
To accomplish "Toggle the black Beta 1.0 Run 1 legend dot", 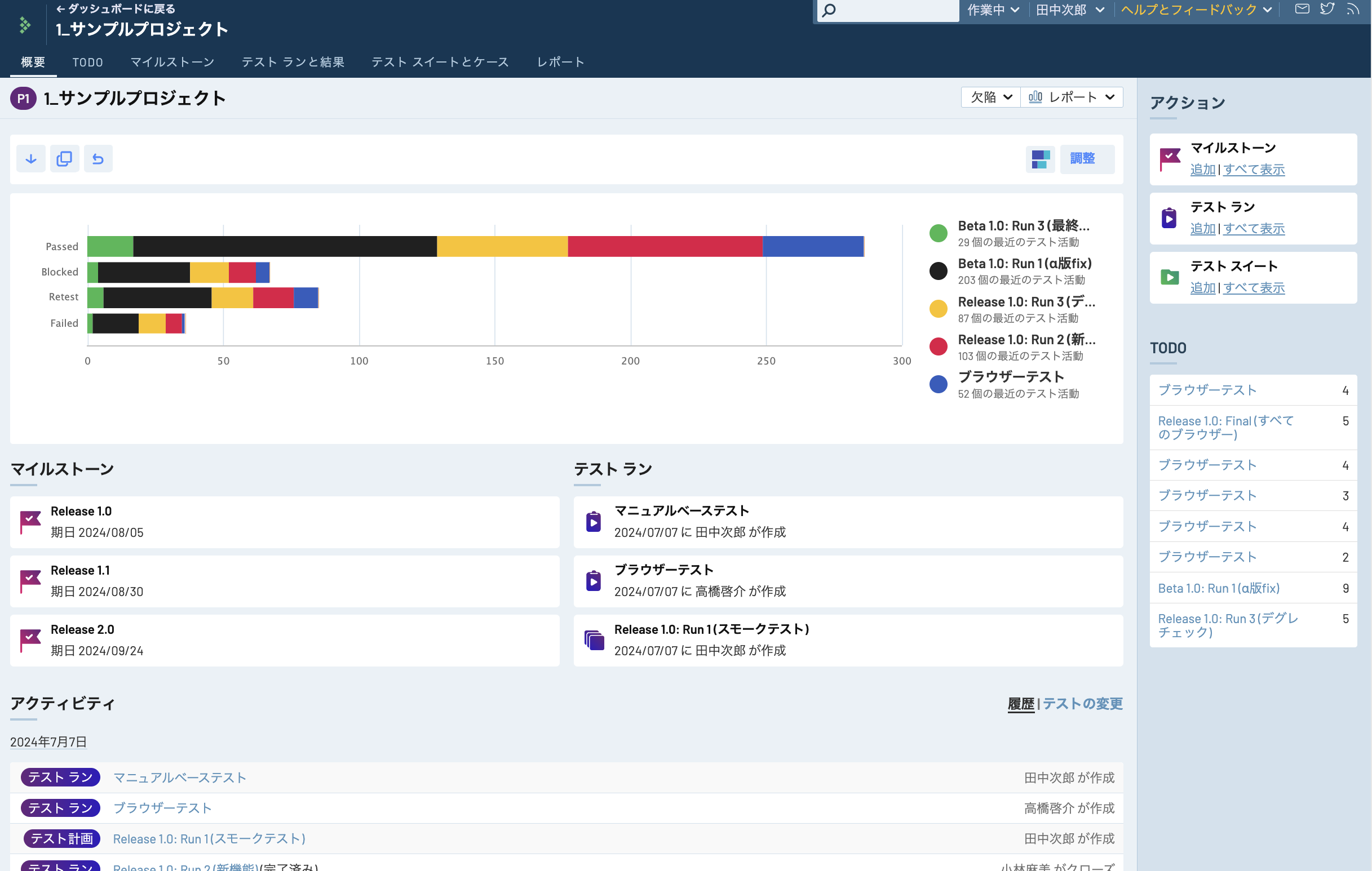I will [938, 271].
